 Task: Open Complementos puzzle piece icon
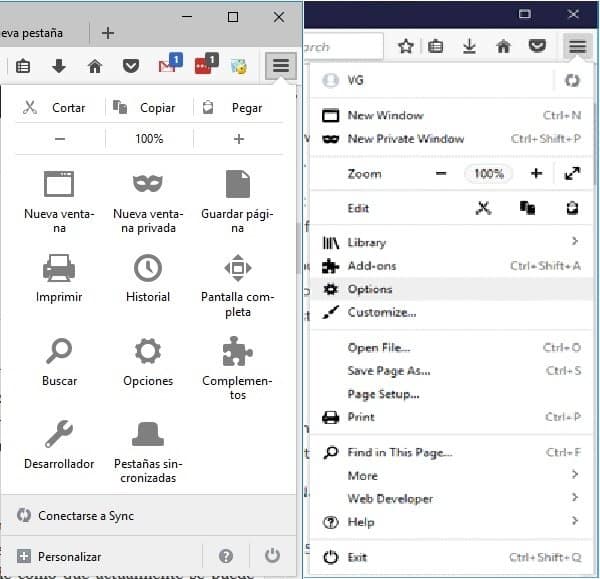(x=237, y=352)
